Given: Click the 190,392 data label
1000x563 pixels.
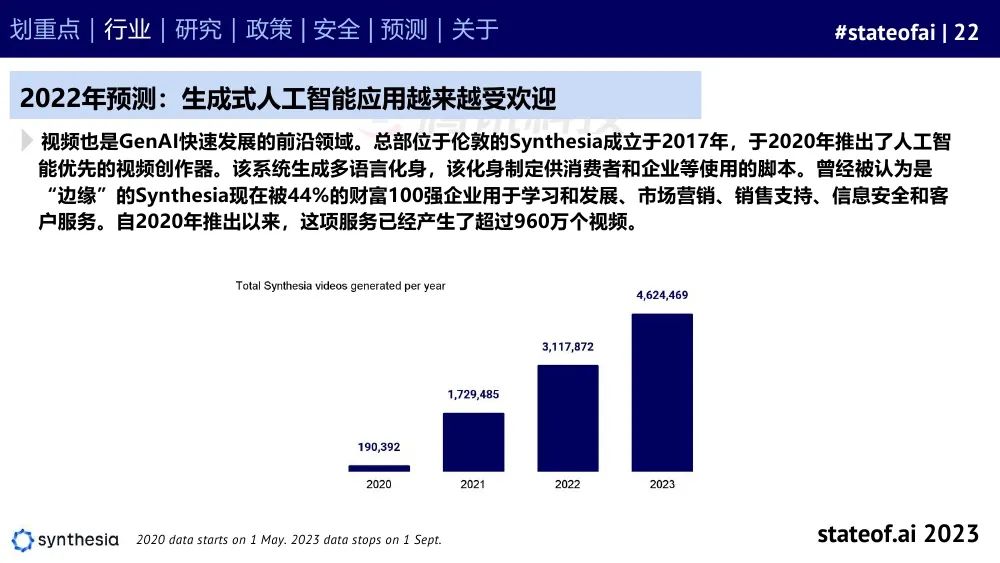Looking at the screenshot, I should click(x=379, y=447).
